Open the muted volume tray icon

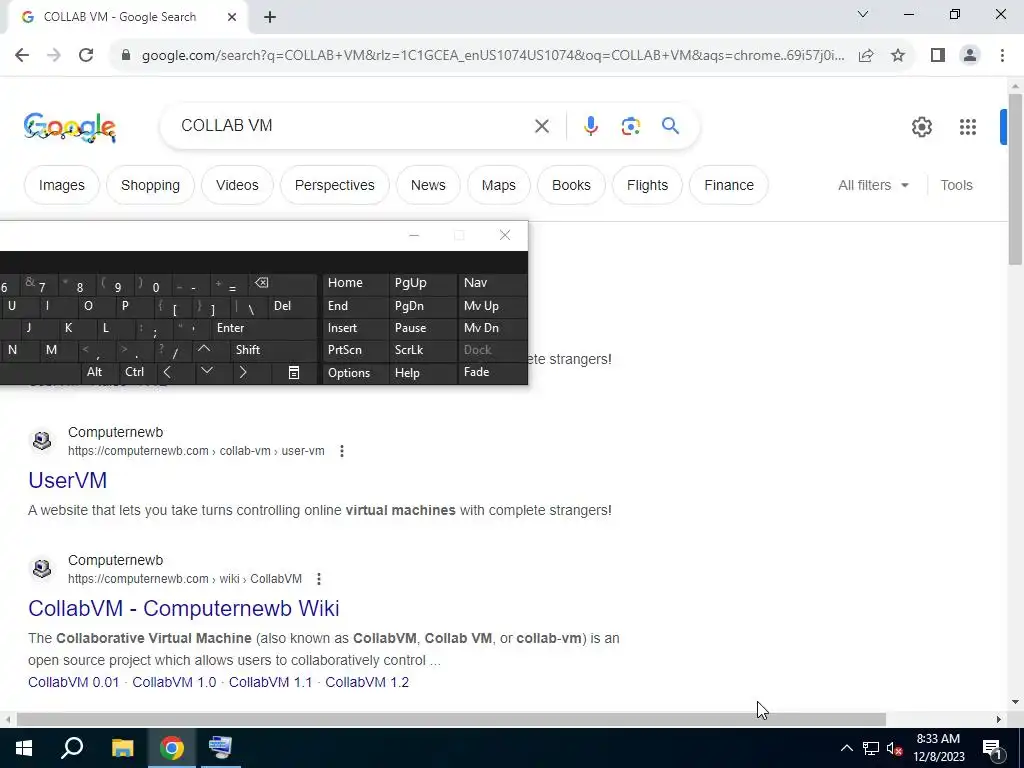pos(895,748)
